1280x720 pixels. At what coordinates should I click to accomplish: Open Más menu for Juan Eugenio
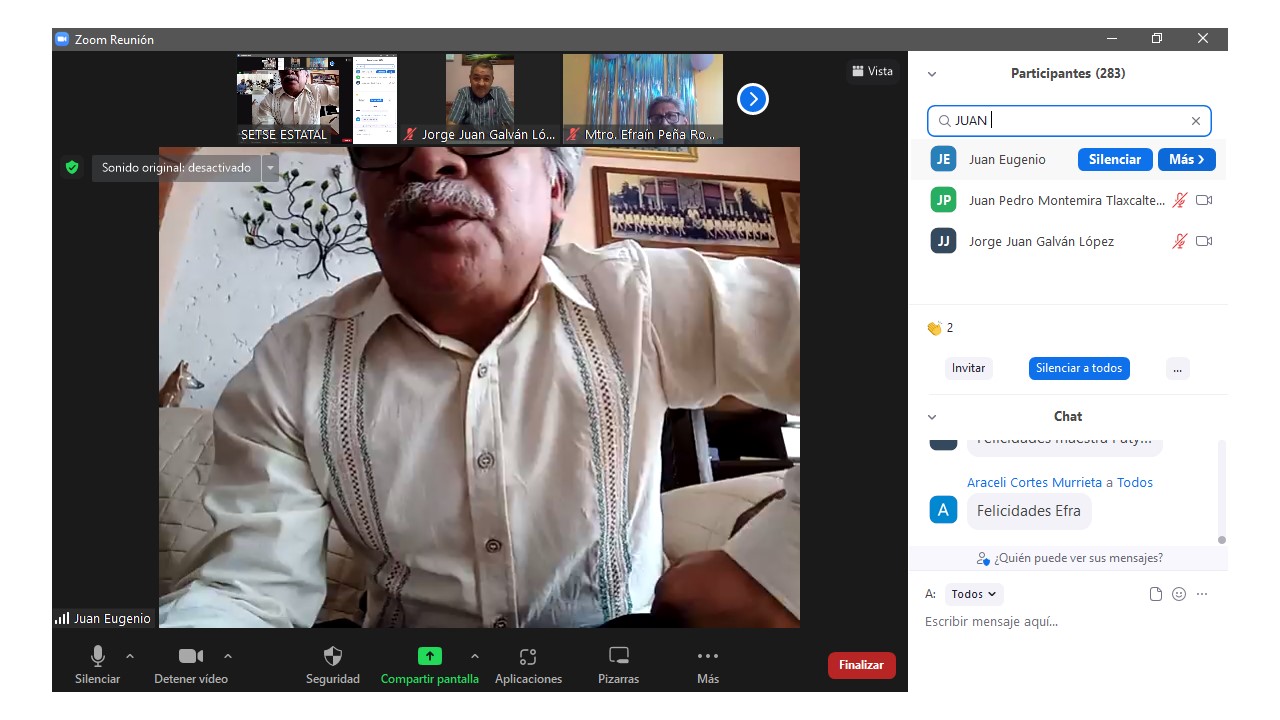(x=1186, y=160)
